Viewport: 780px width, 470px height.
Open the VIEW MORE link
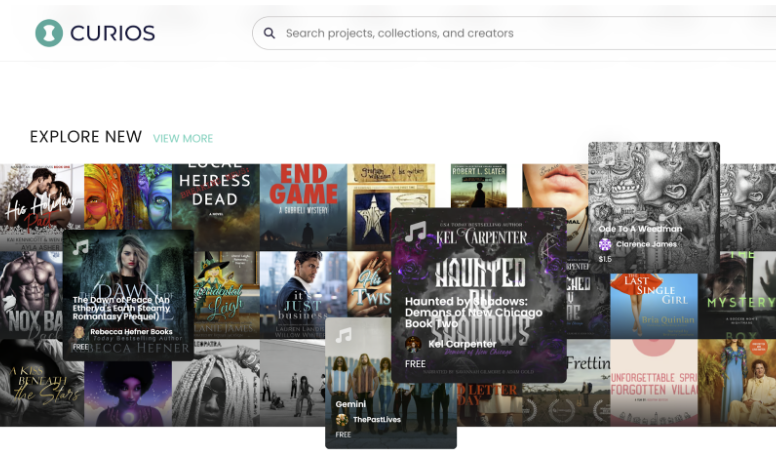[x=183, y=138]
